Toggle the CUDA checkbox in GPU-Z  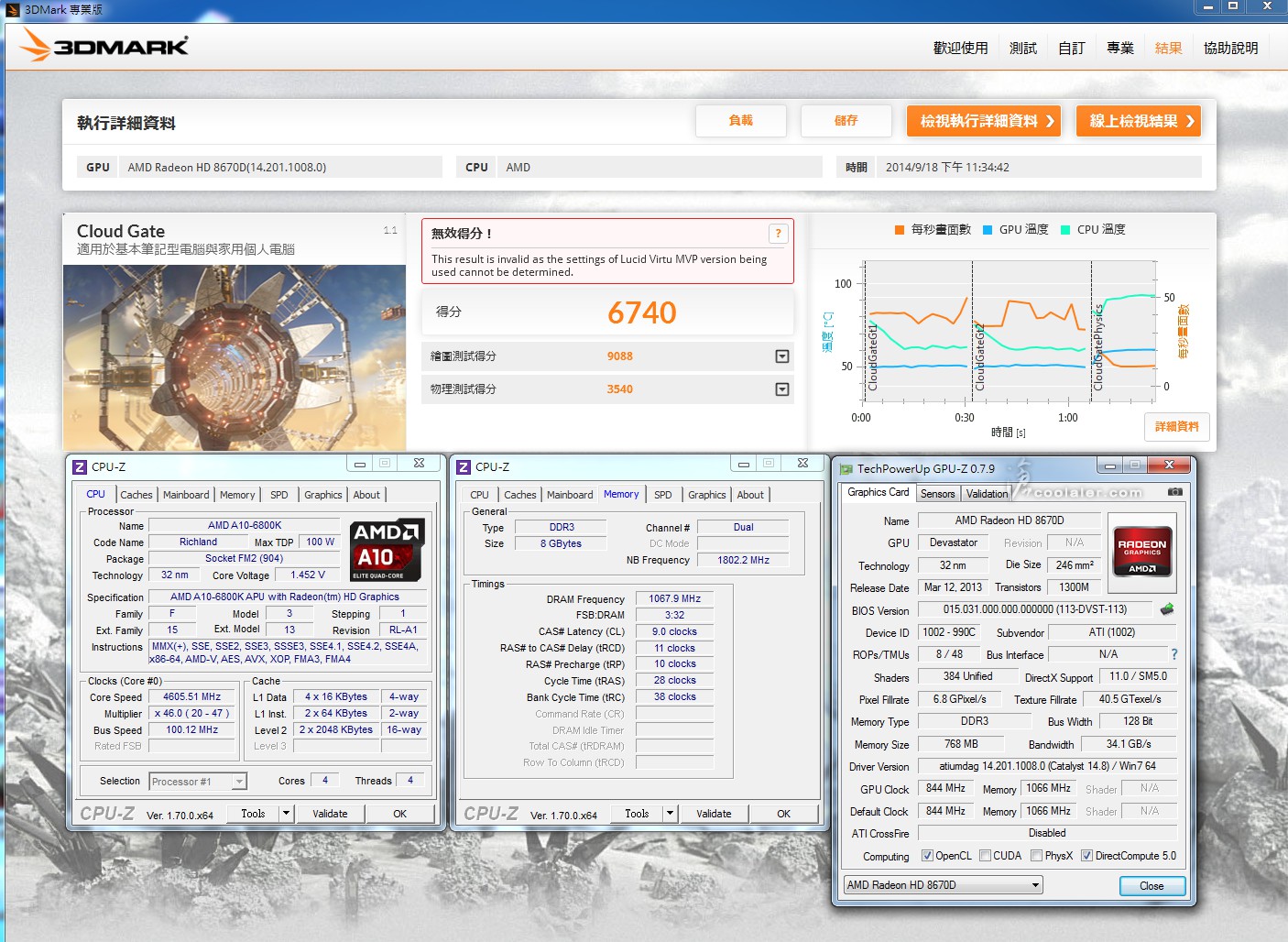tap(985, 856)
